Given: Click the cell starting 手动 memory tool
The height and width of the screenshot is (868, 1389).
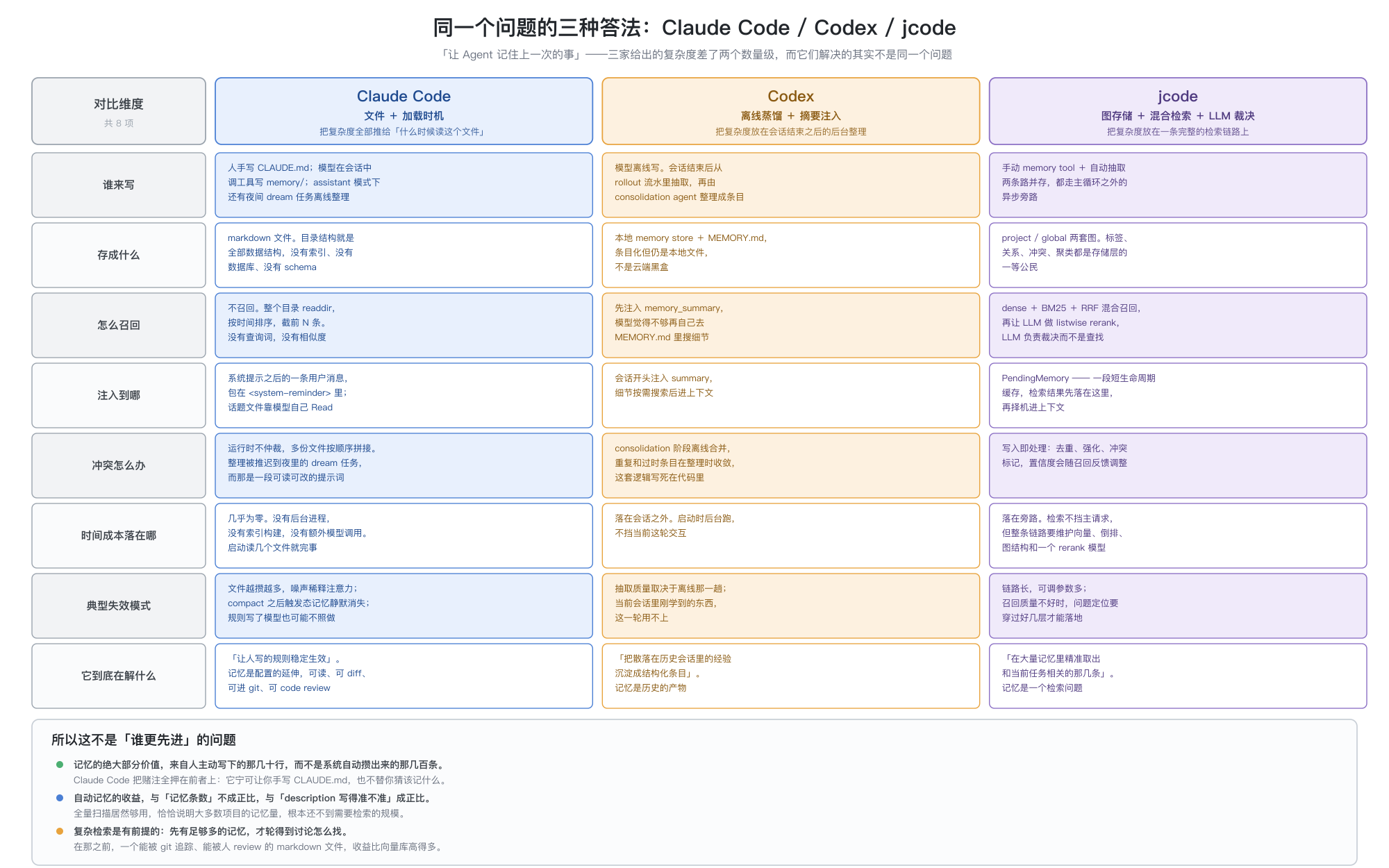Looking at the screenshot, I should [x=1178, y=185].
